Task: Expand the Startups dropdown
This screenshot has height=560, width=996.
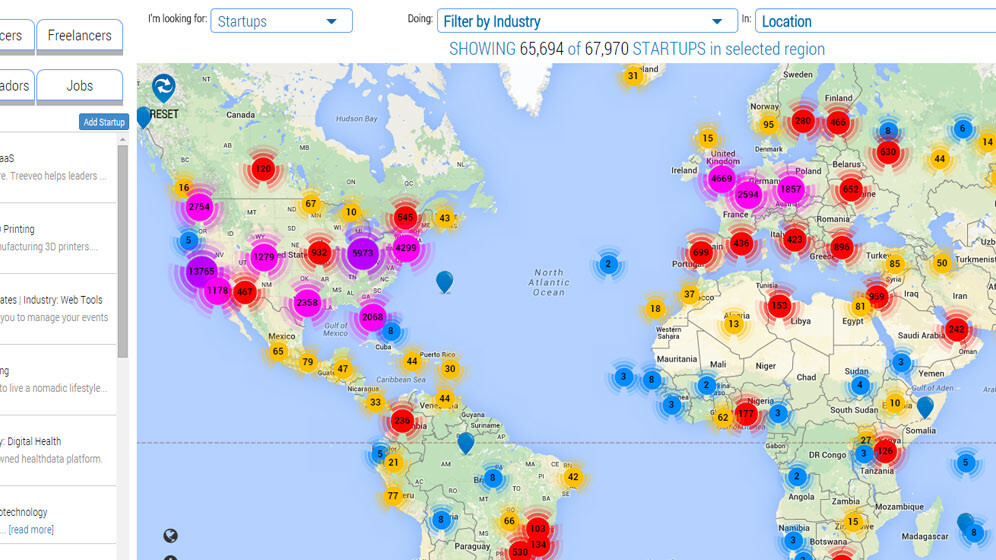Action: [x=281, y=21]
